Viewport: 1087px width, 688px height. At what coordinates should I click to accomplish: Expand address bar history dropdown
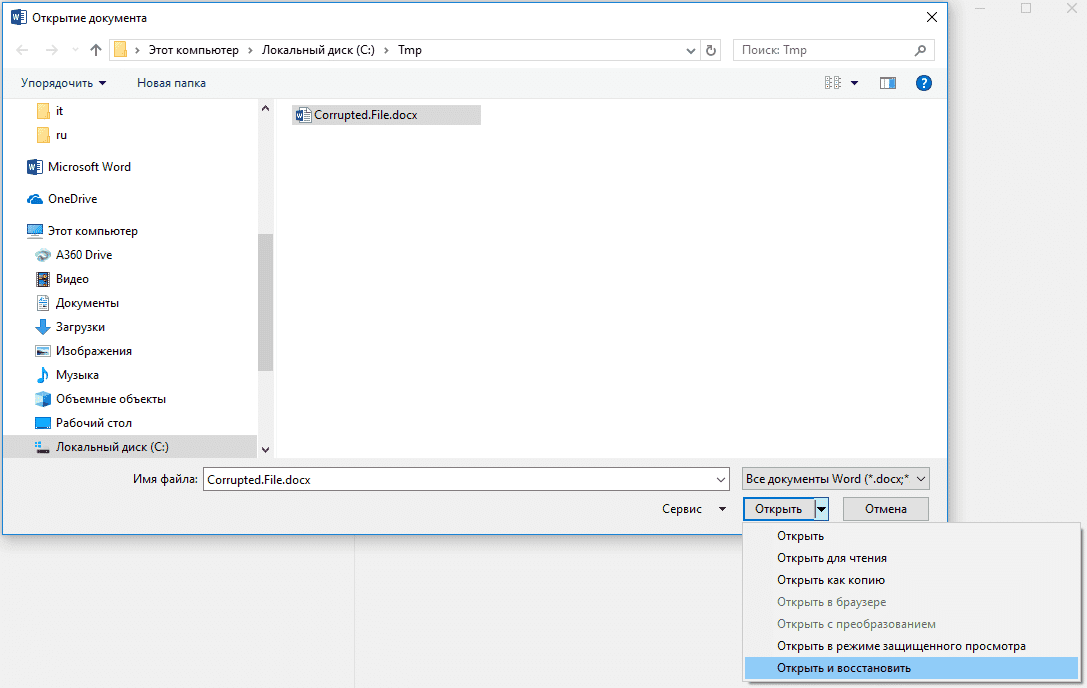pyautogui.click(x=690, y=51)
